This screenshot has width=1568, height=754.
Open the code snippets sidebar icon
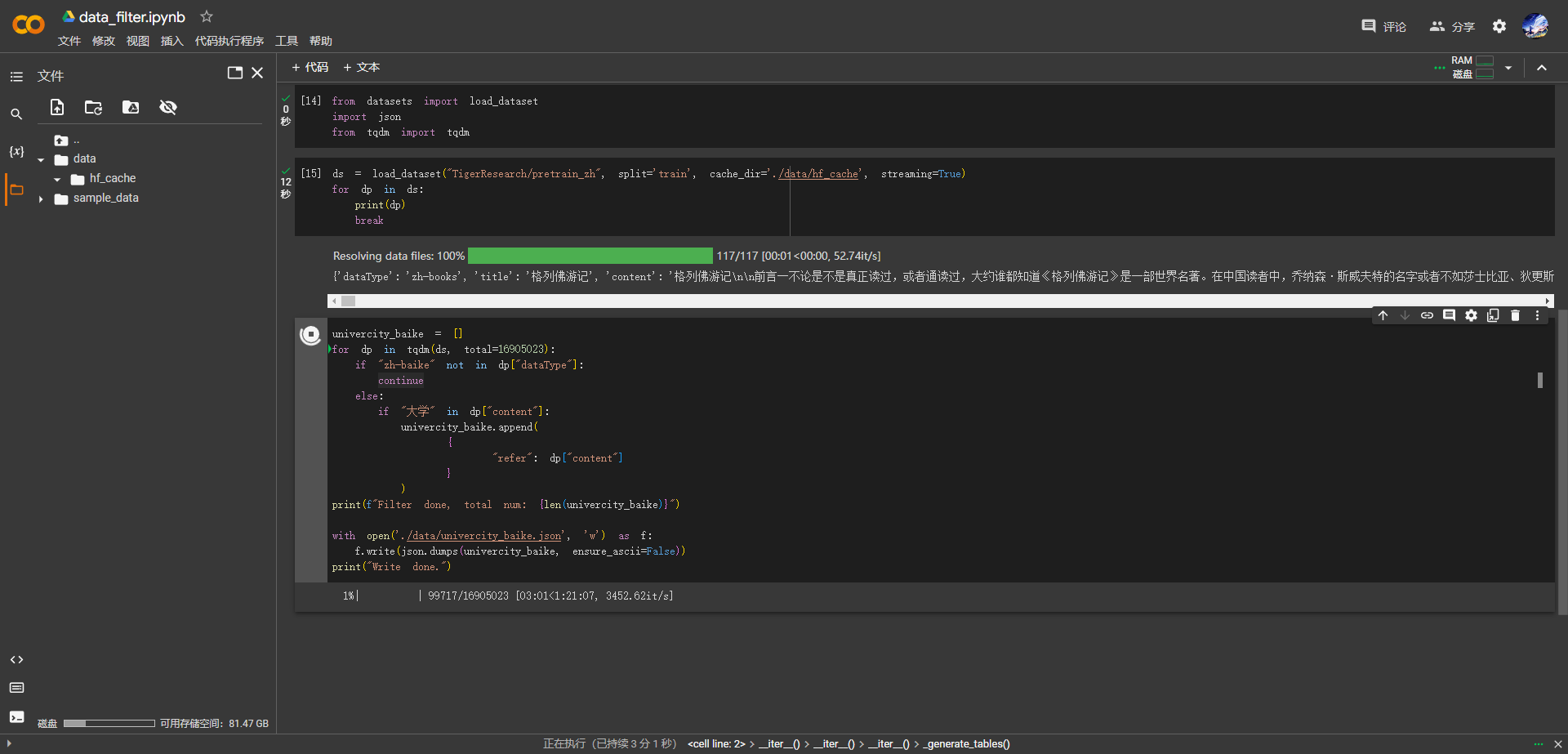(x=16, y=659)
